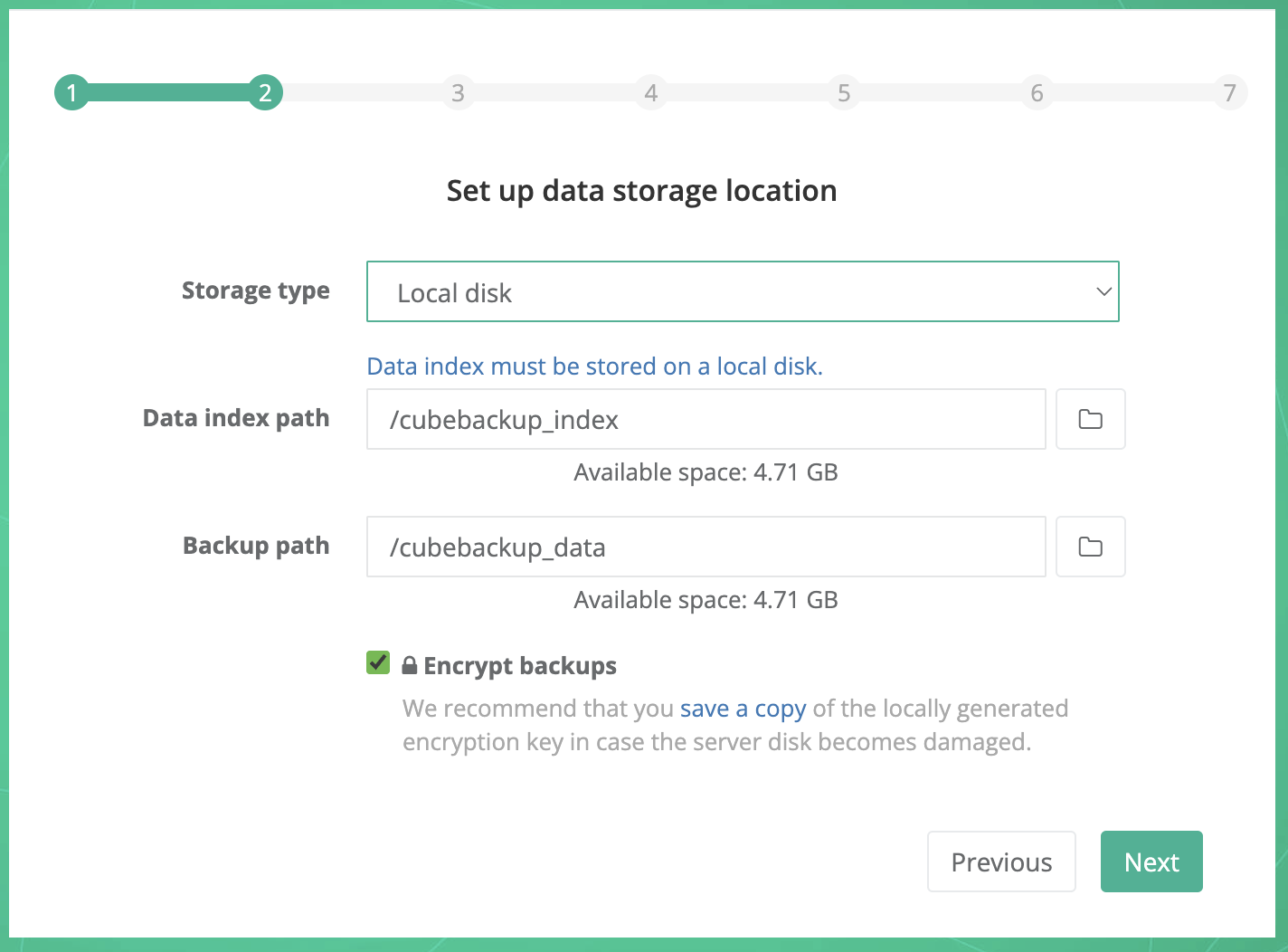The height and width of the screenshot is (952, 1288).
Task: Click the lock icon beside Encrypt backups
Action: pos(409,665)
